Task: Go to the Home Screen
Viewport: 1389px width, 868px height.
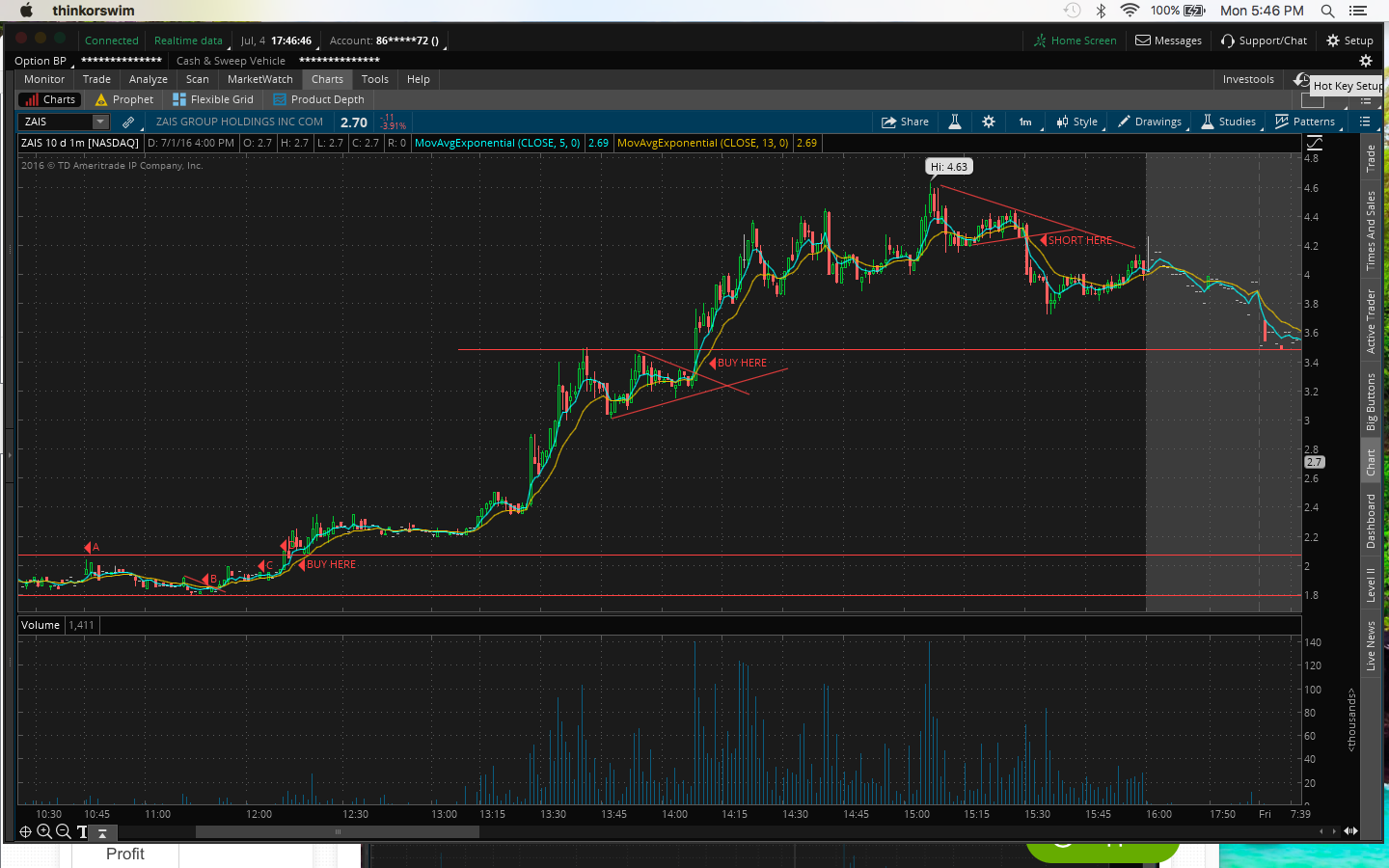Action: 1075,41
